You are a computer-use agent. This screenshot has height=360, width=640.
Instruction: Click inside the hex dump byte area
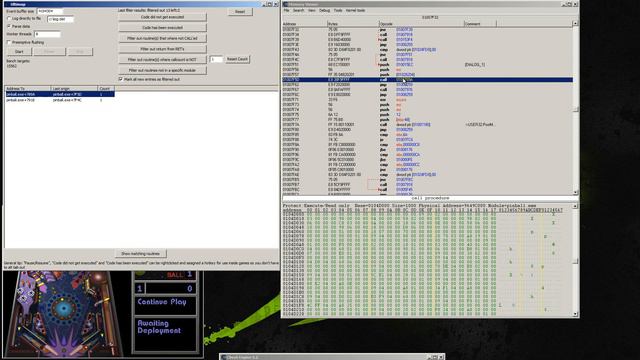pyautogui.click(x=401, y=263)
